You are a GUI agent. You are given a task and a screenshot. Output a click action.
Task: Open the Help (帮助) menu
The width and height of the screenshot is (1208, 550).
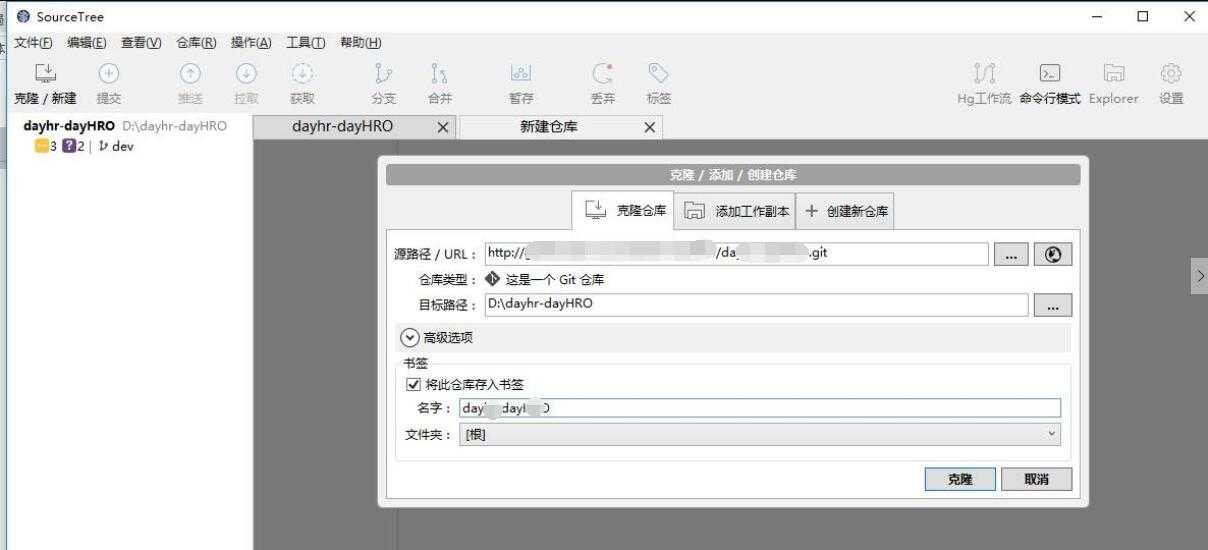360,42
